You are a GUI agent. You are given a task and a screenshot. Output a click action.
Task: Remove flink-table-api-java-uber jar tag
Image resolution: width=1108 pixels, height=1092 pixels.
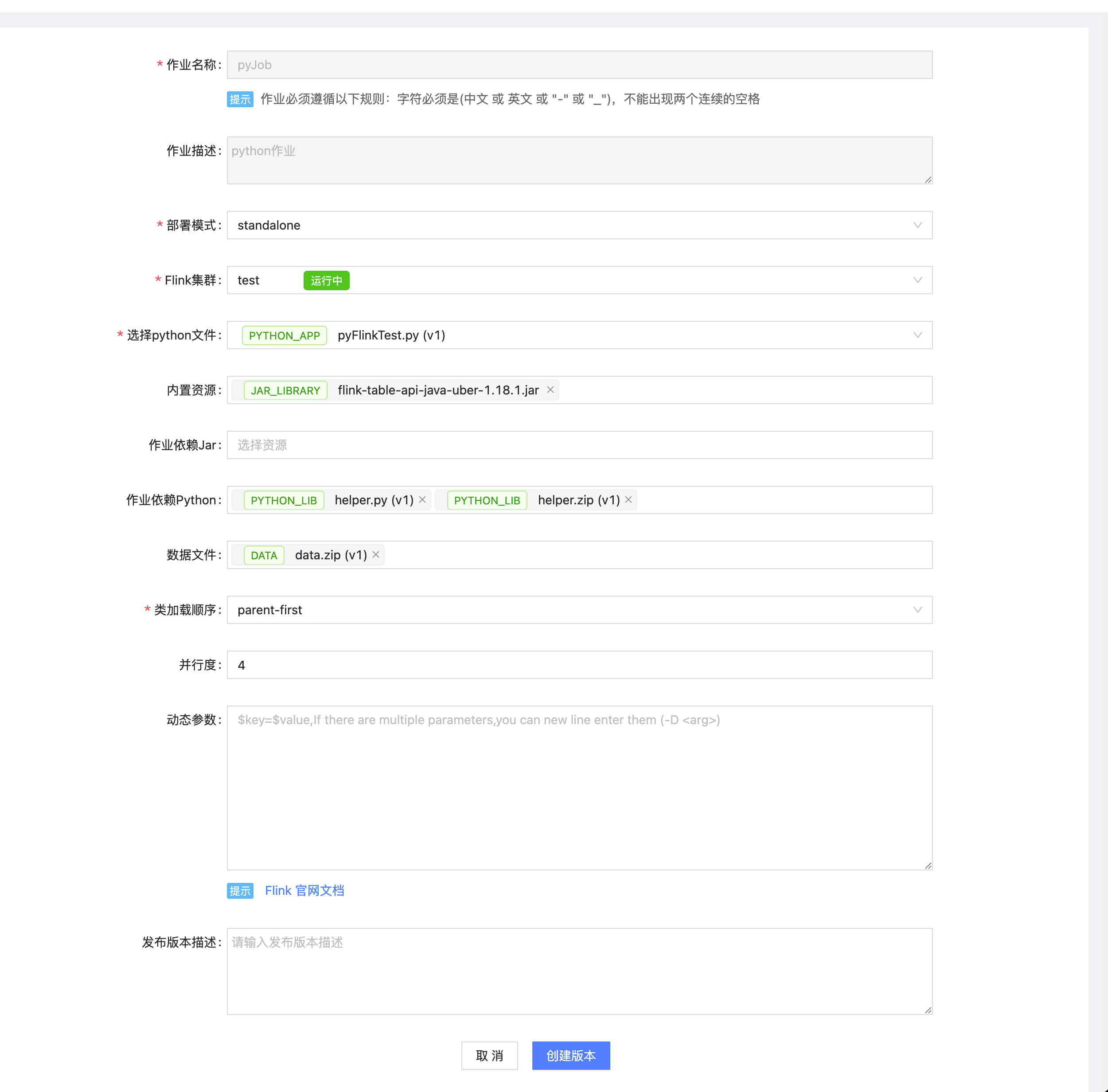pyautogui.click(x=550, y=390)
